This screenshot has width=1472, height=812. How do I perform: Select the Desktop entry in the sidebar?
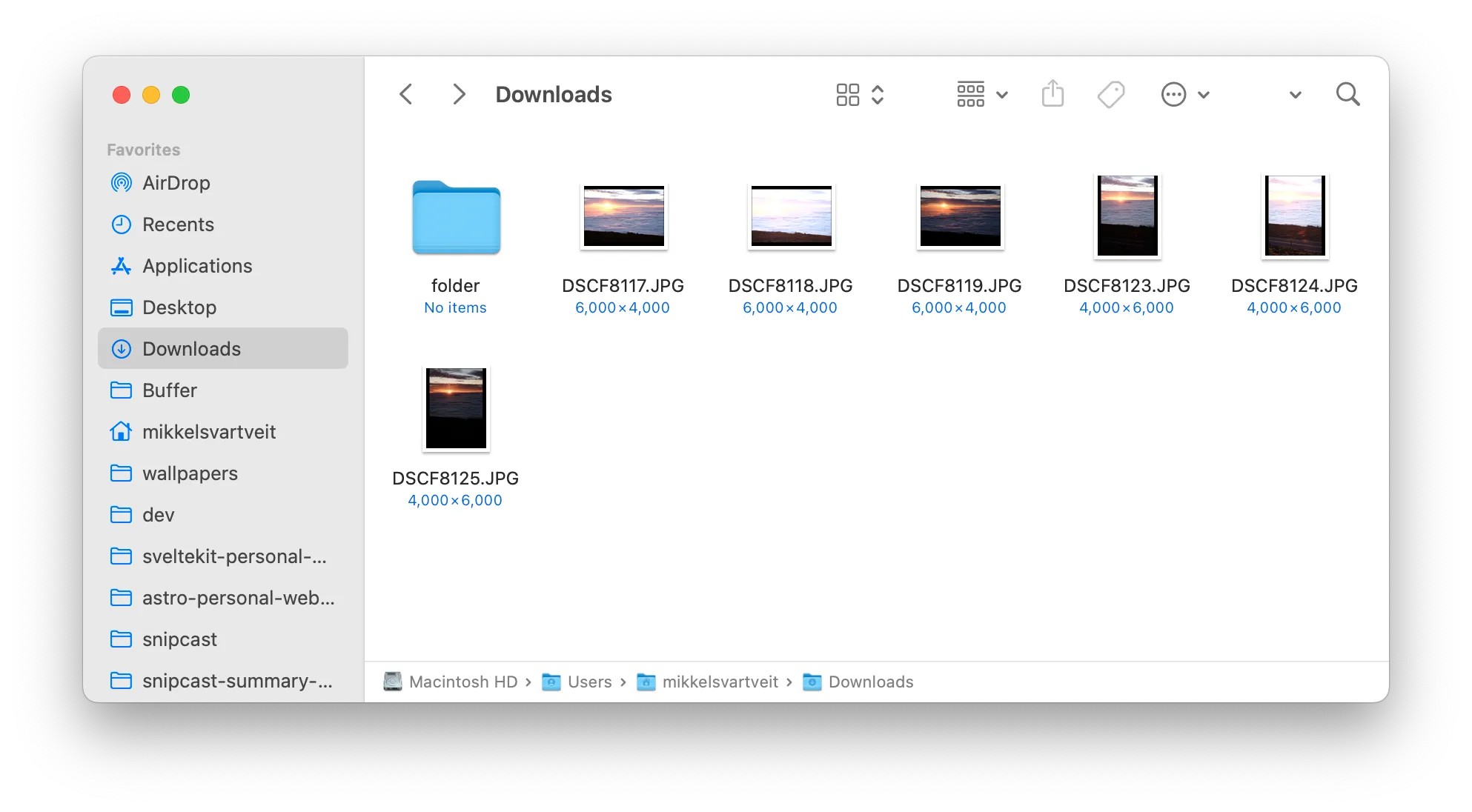pyautogui.click(x=179, y=307)
